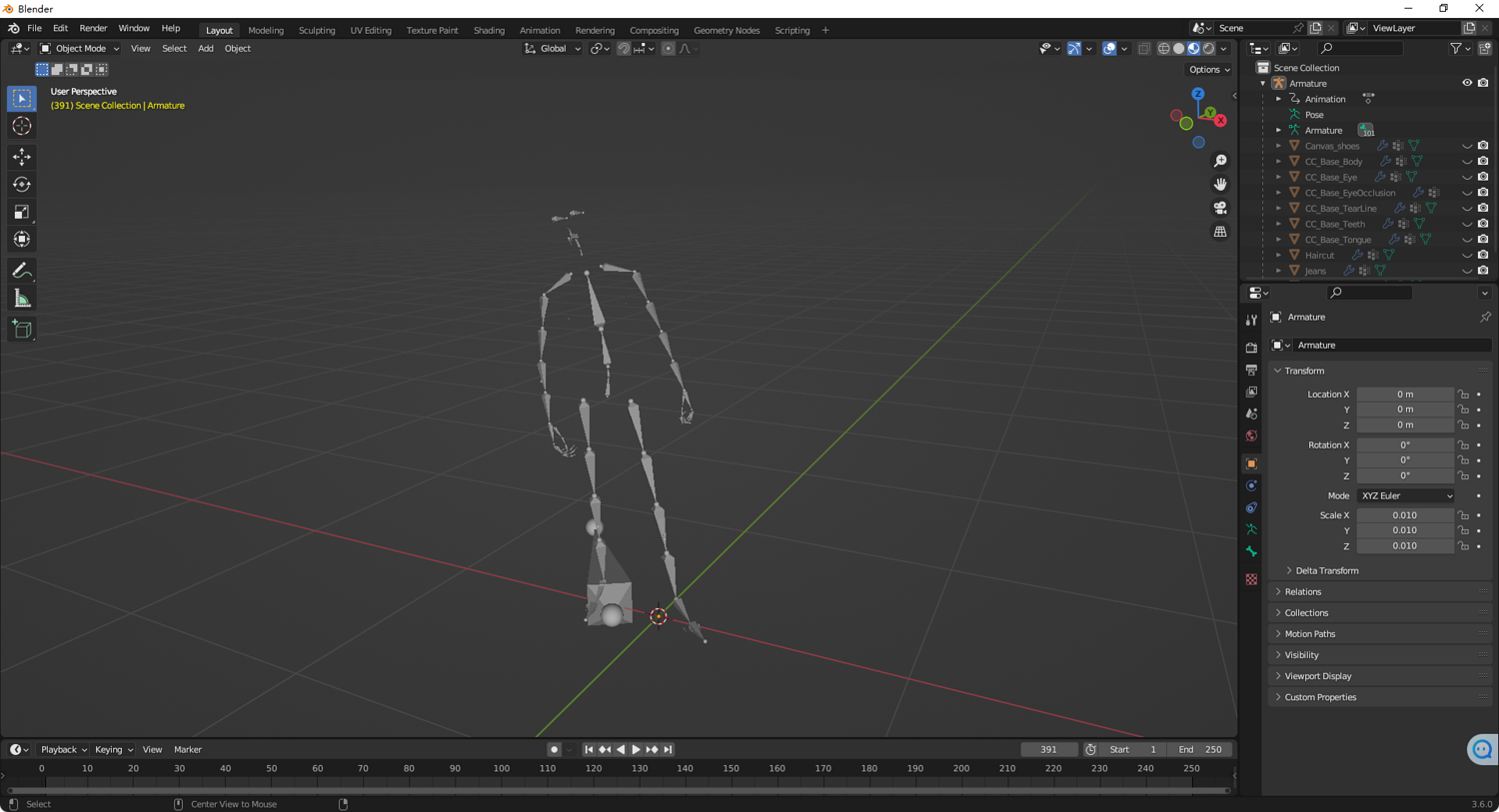Click the current frame field showing 391
The image size is (1499, 812).
click(1048, 749)
